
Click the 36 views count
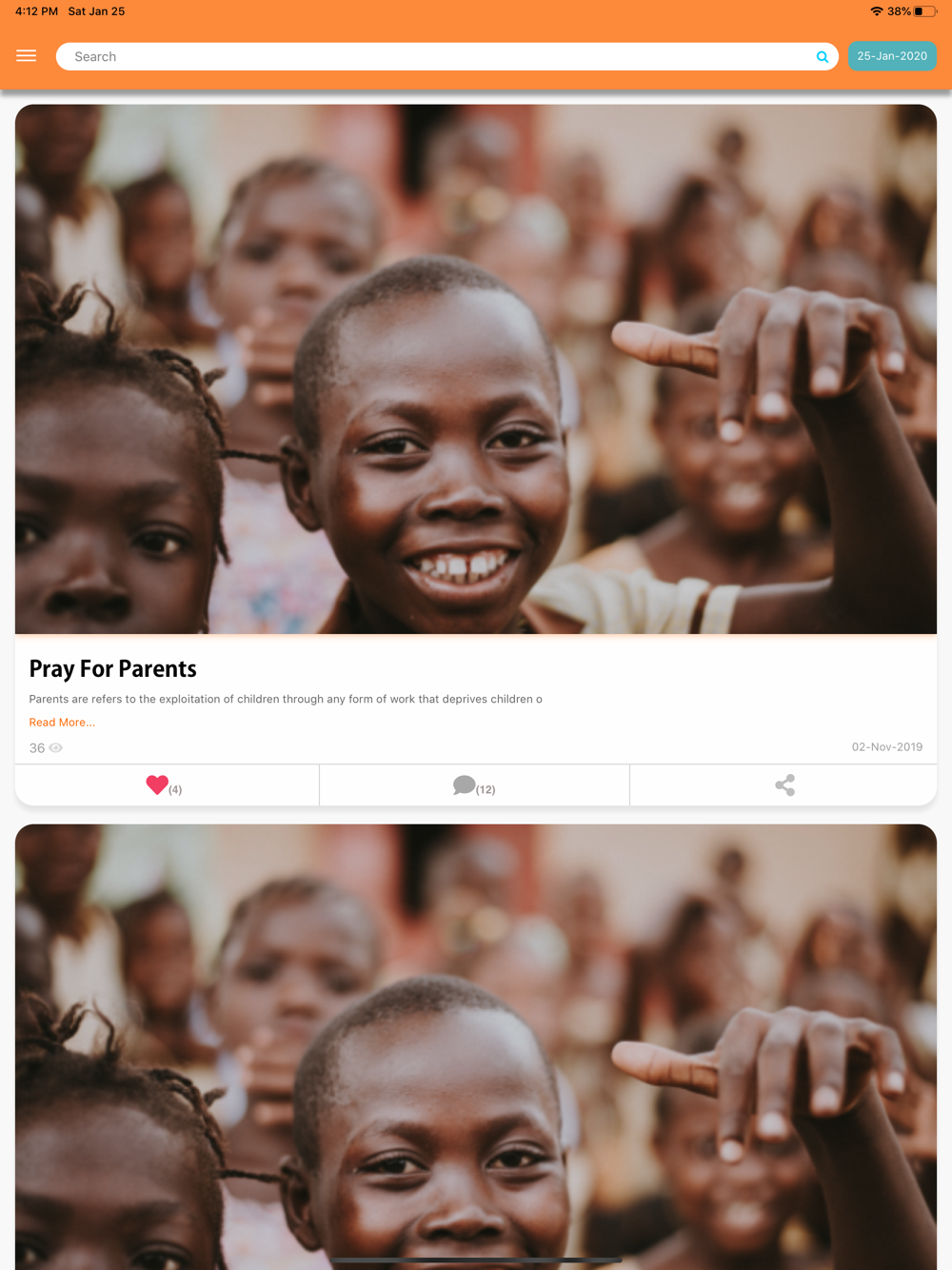point(37,748)
